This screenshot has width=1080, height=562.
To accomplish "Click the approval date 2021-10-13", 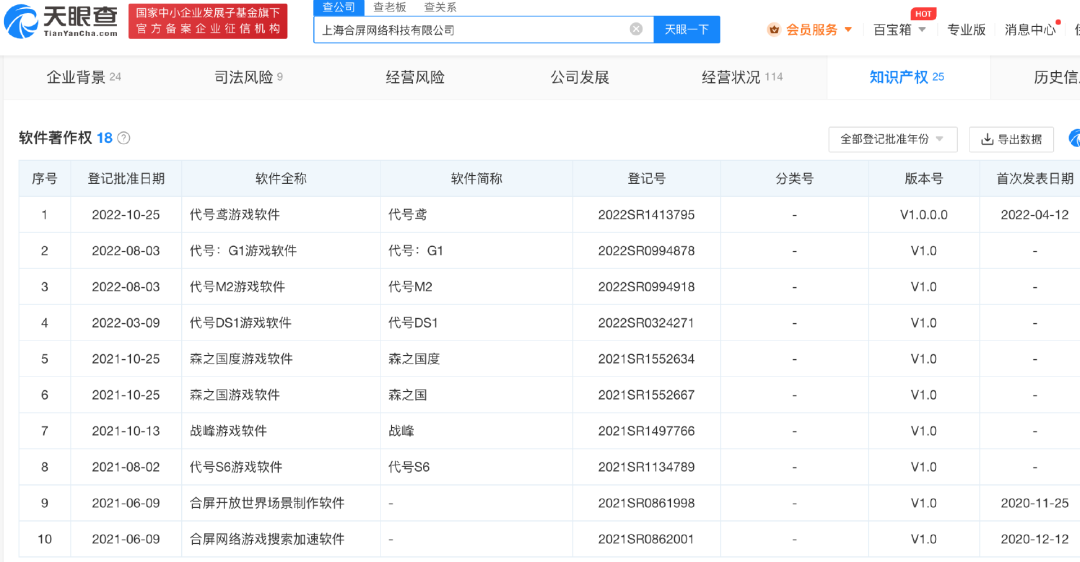I will [x=126, y=430].
